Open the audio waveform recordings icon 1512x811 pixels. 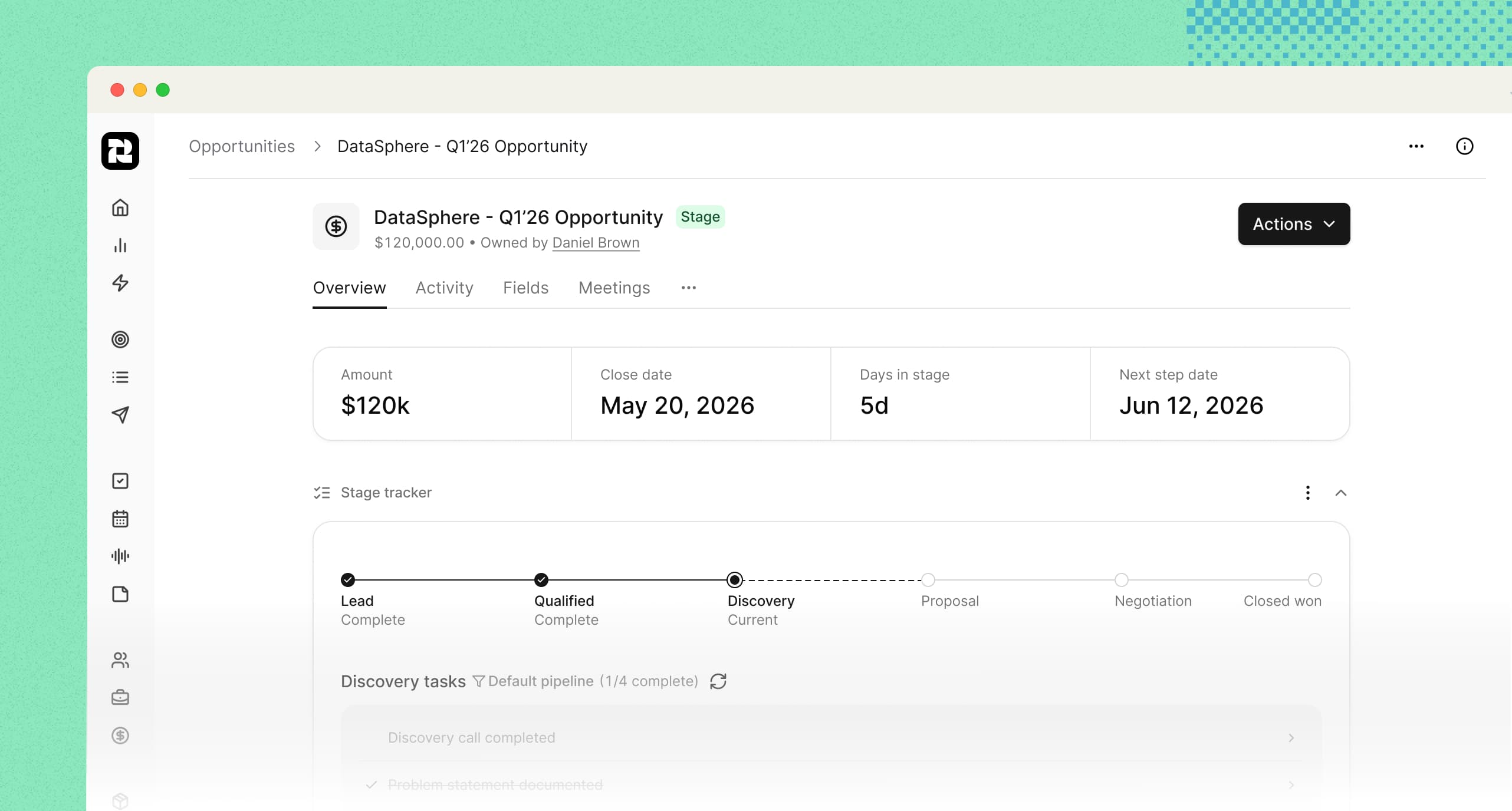[120, 556]
